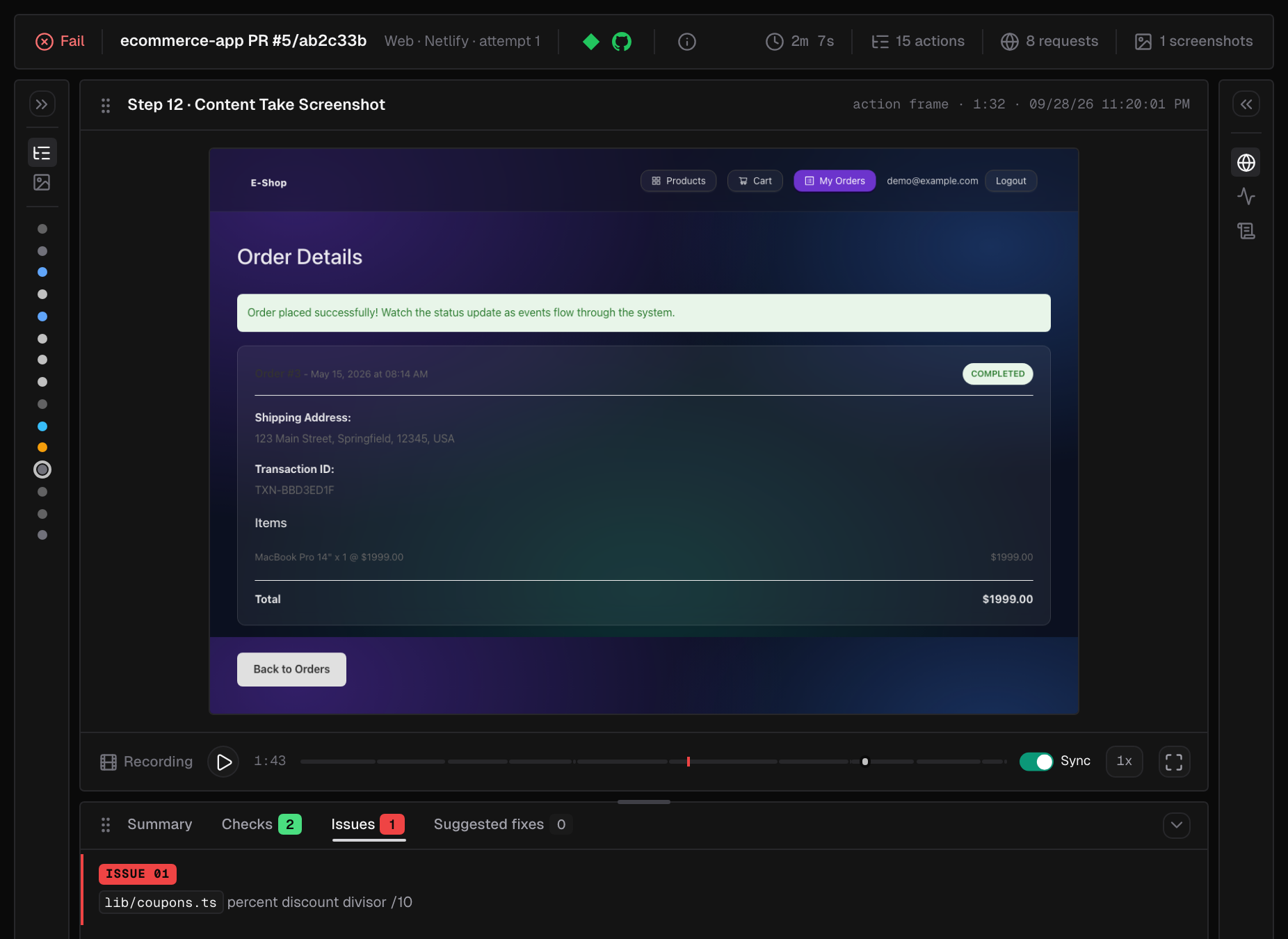The width and height of the screenshot is (1288, 939).
Task: Play the recording
Action: point(223,762)
